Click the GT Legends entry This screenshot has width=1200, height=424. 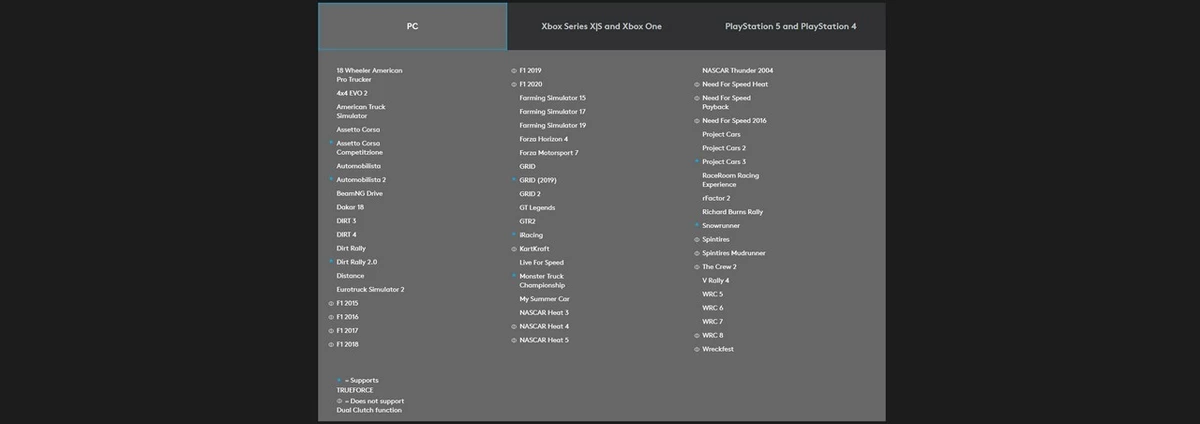(x=537, y=208)
